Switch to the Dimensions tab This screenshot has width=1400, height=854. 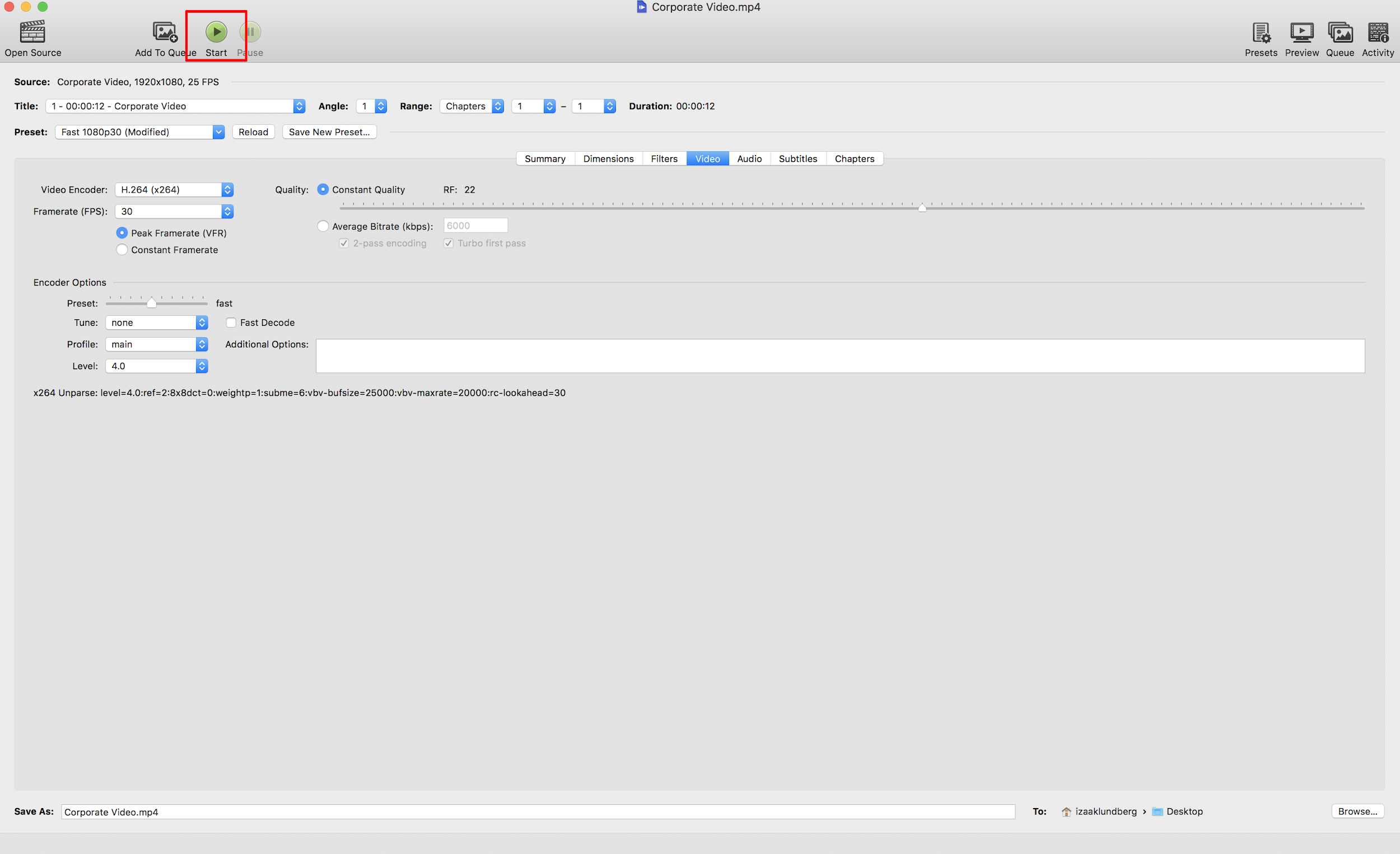(x=609, y=158)
